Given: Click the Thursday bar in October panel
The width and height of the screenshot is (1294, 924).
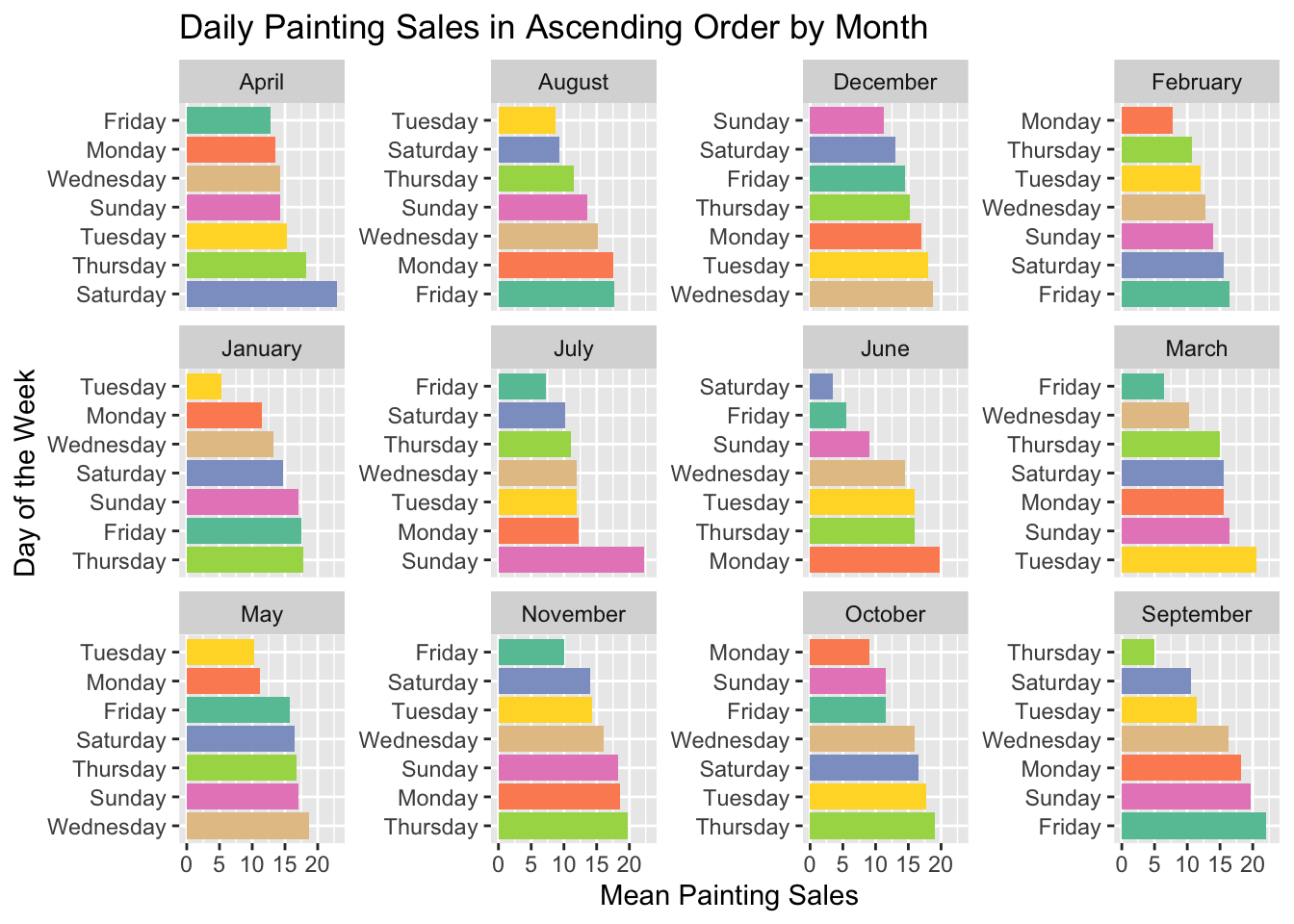Looking at the screenshot, I should (x=872, y=827).
